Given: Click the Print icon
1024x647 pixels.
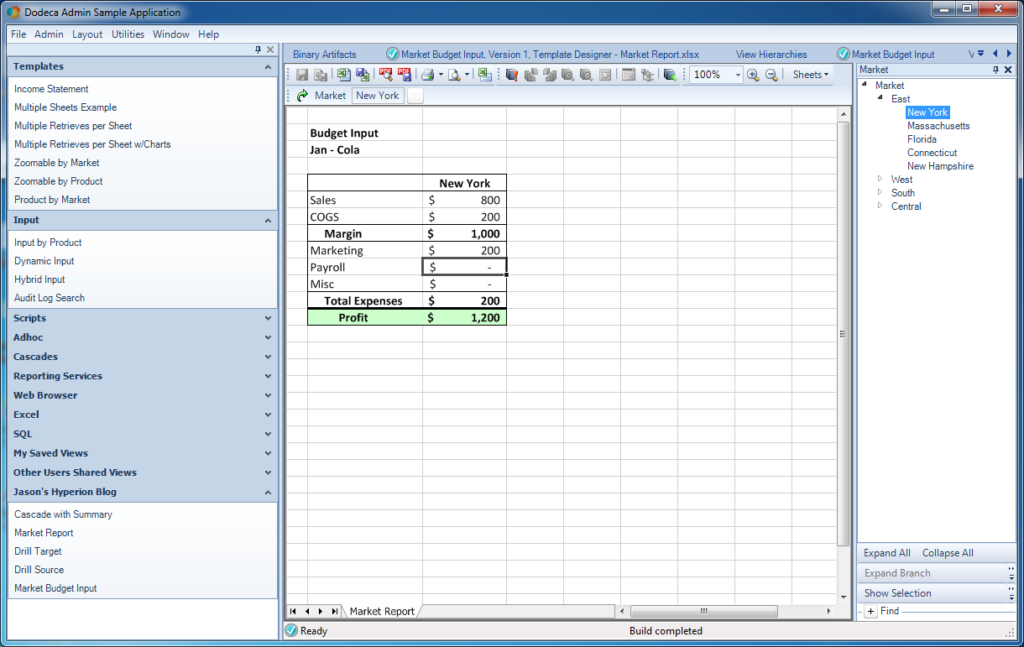Looking at the screenshot, I should (x=427, y=74).
